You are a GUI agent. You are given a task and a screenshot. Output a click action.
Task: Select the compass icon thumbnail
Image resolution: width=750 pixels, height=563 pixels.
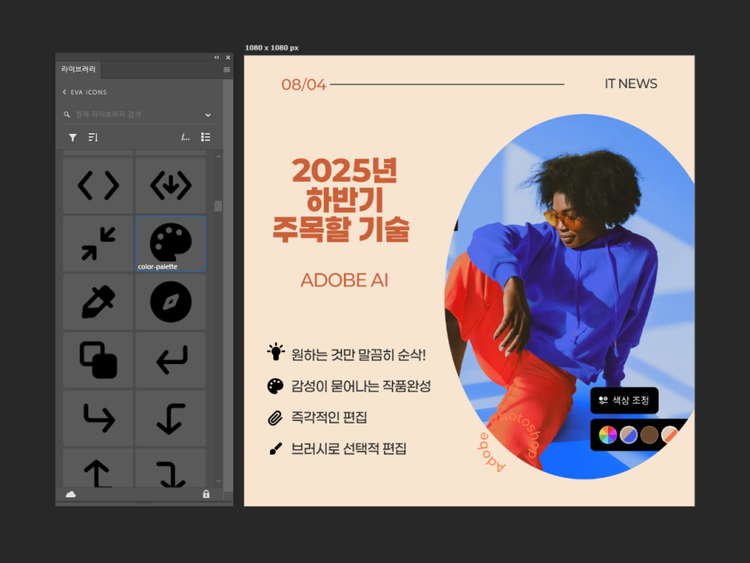click(x=171, y=302)
